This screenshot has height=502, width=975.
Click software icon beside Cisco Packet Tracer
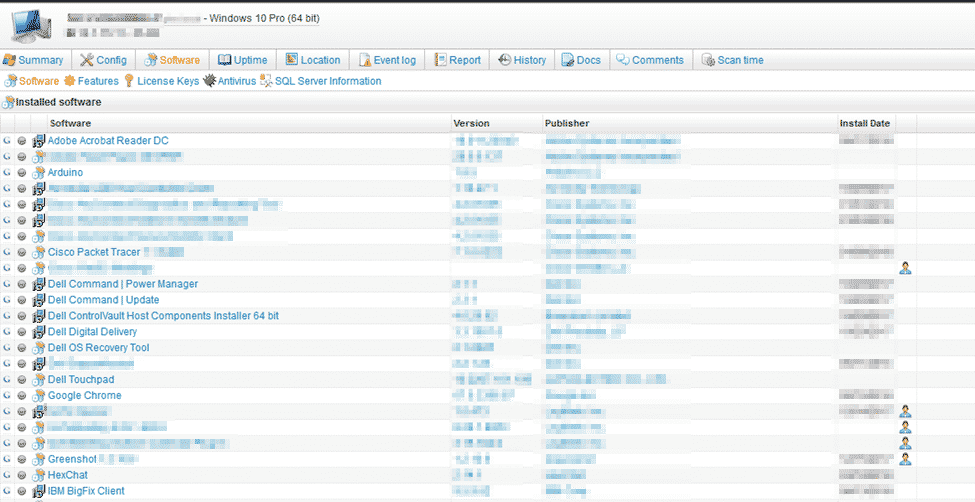coord(39,253)
